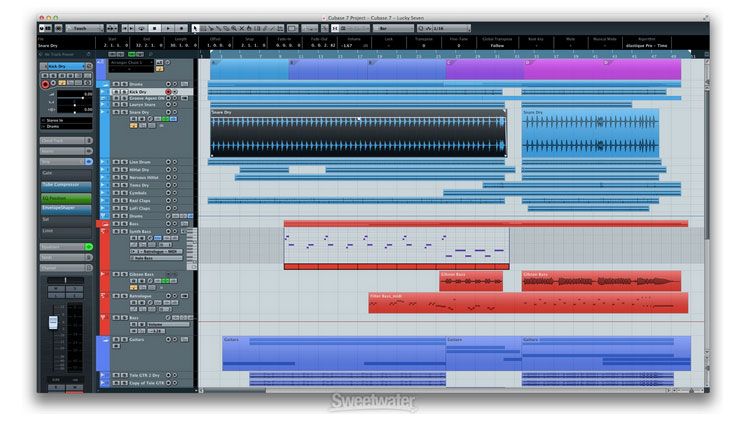Click the Stereo In input routing field
The image size is (745, 424).
pos(66,121)
